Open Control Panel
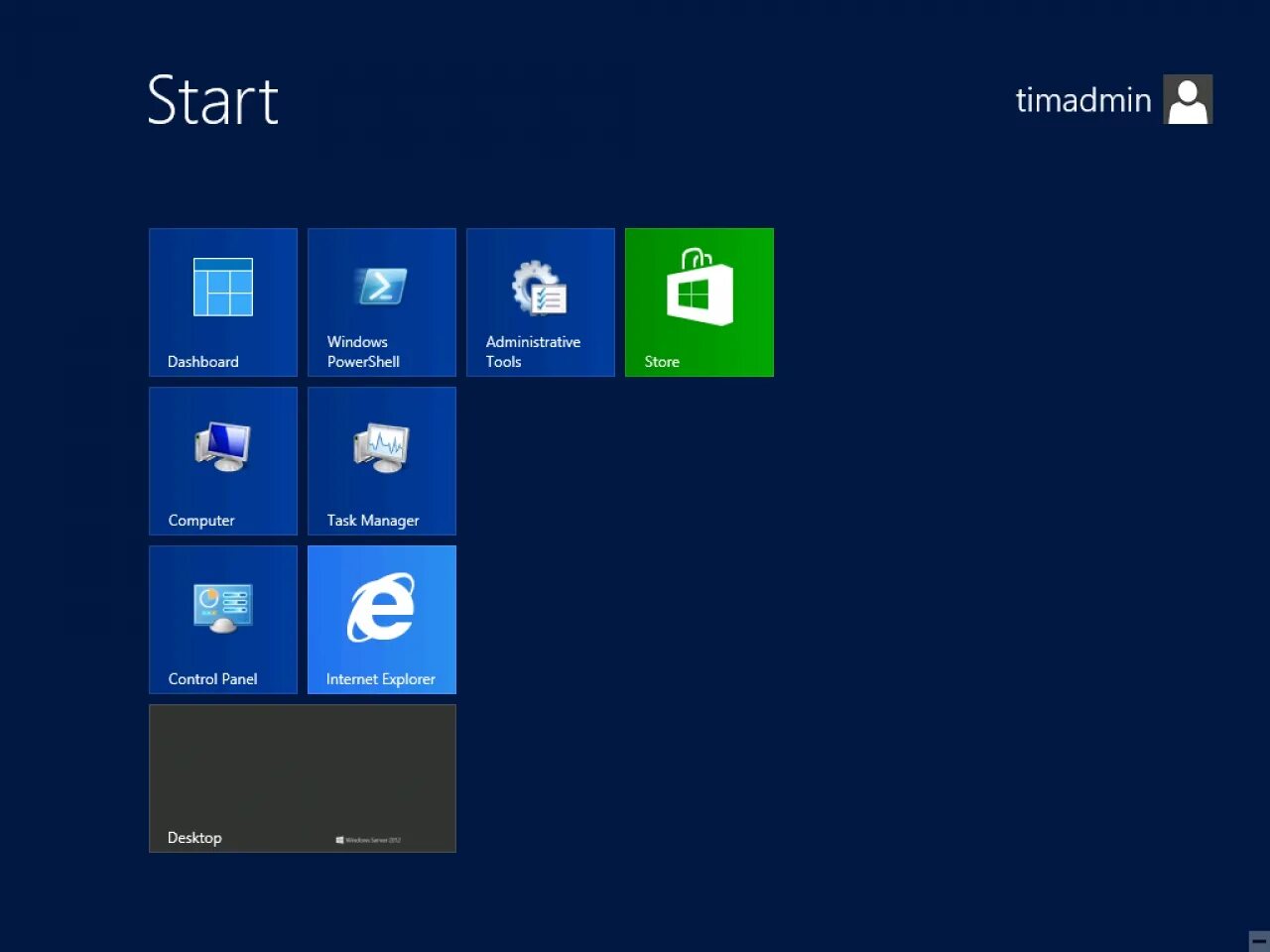Viewport: 1270px width, 952px height. 222,615
